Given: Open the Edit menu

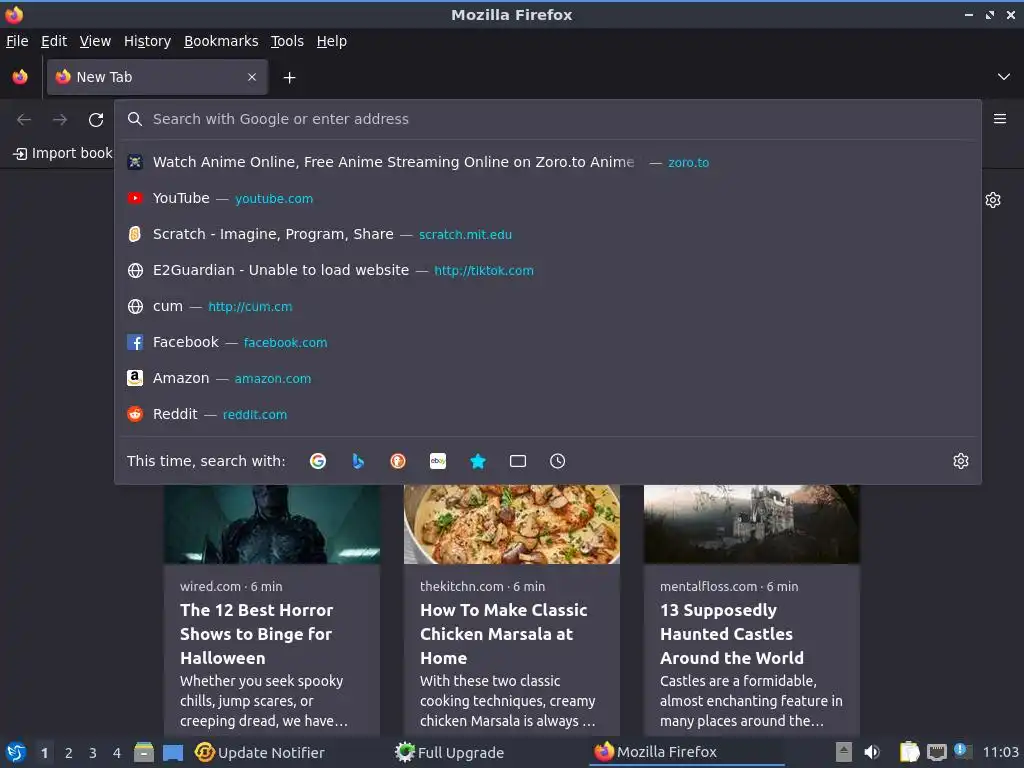Looking at the screenshot, I should click(54, 41).
